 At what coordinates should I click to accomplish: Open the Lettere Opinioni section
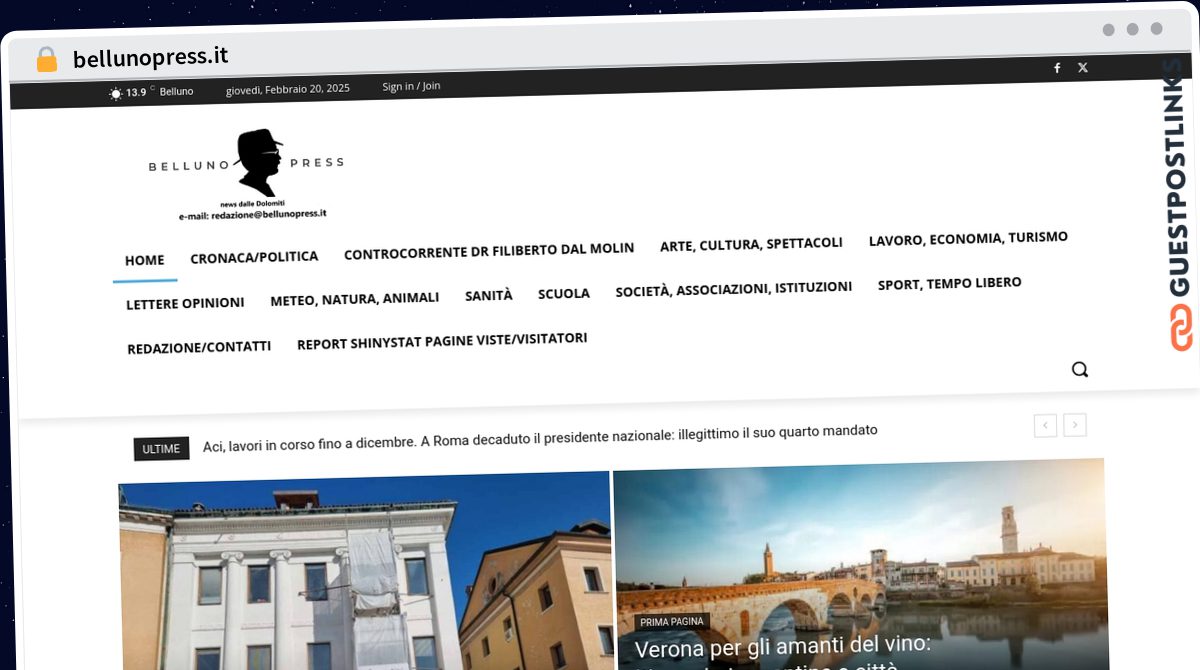coord(185,303)
